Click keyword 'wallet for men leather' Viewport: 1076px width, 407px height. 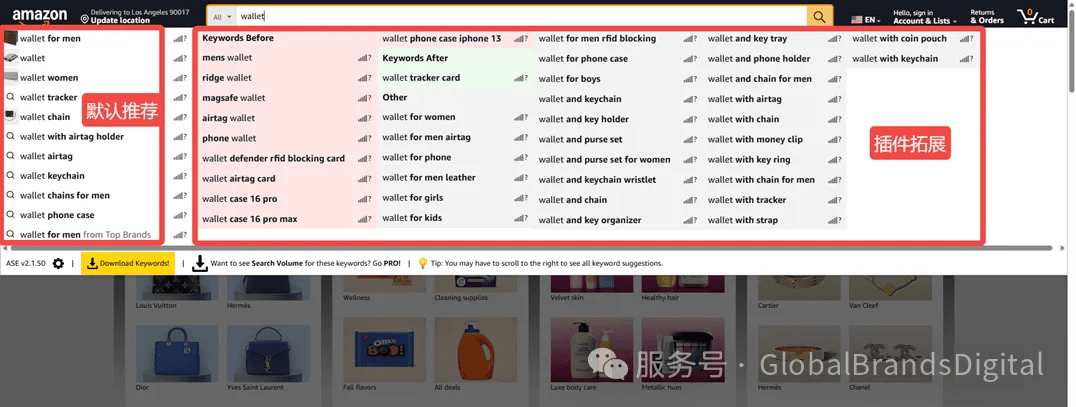click(x=429, y=178)
